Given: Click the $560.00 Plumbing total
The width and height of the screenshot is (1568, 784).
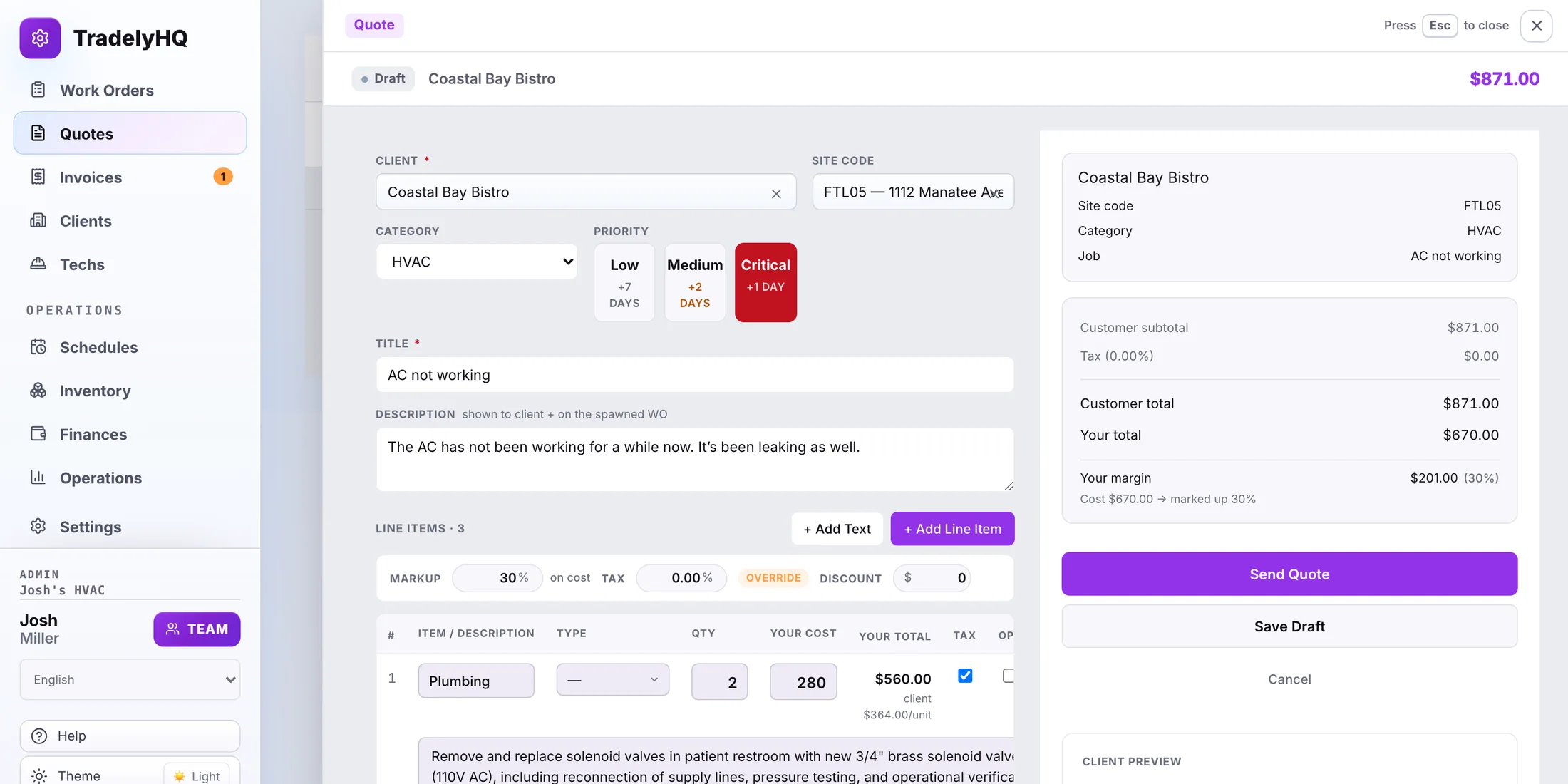Looking at the screenshot, I should pyautogui.click(x=902, y=679).
